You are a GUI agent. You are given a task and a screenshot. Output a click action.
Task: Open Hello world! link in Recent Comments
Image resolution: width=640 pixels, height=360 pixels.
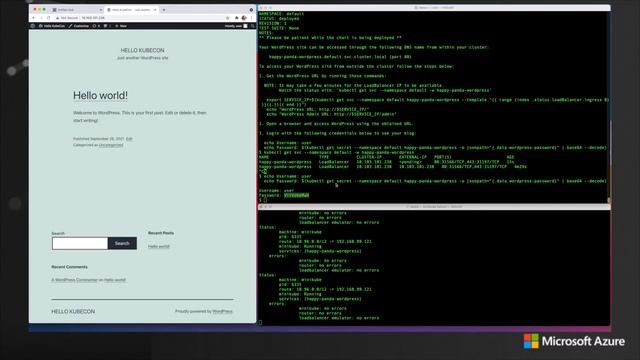click(x=115, y=280)
